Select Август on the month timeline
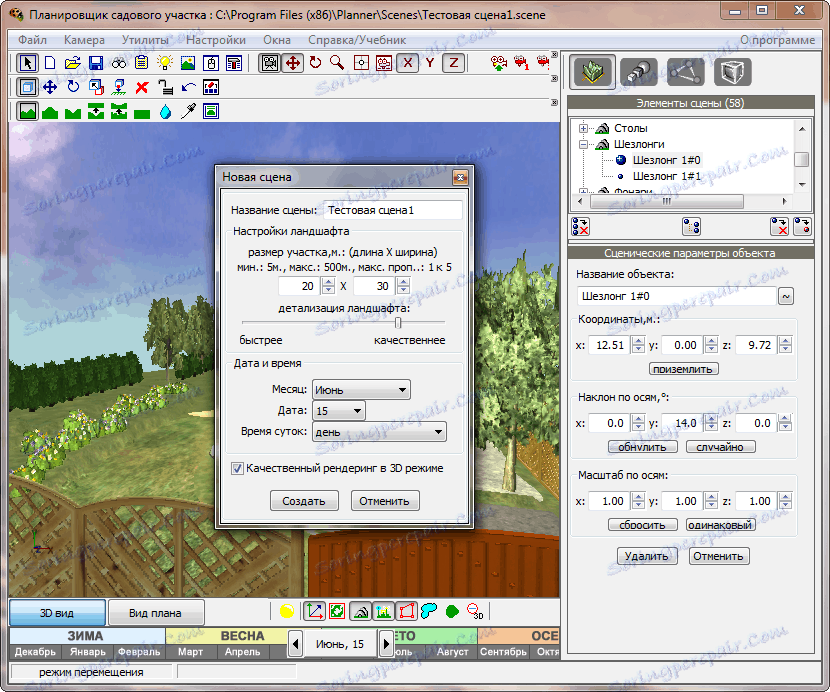 tap(453, 652)
